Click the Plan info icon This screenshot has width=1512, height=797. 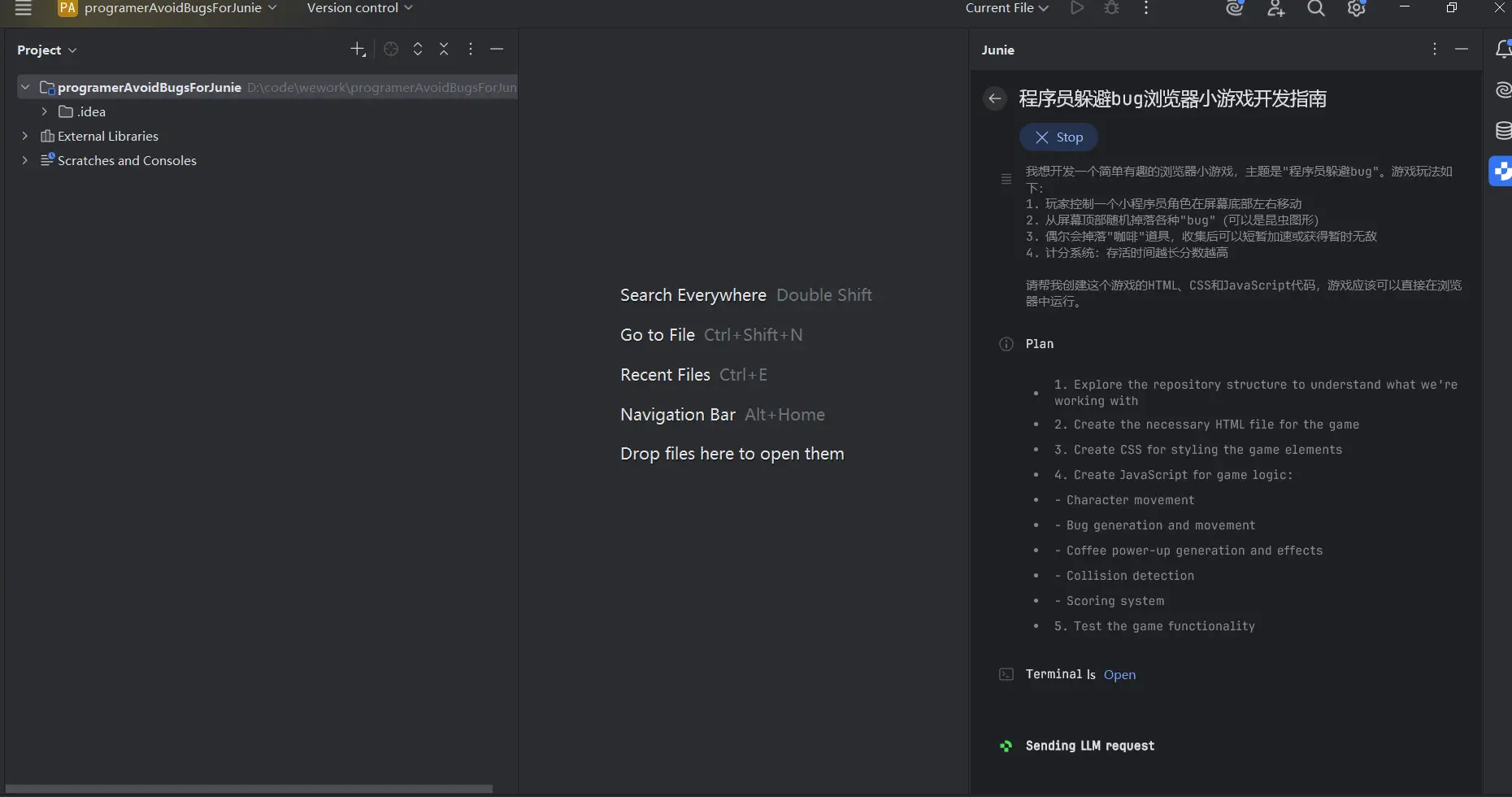[1006, 344]
